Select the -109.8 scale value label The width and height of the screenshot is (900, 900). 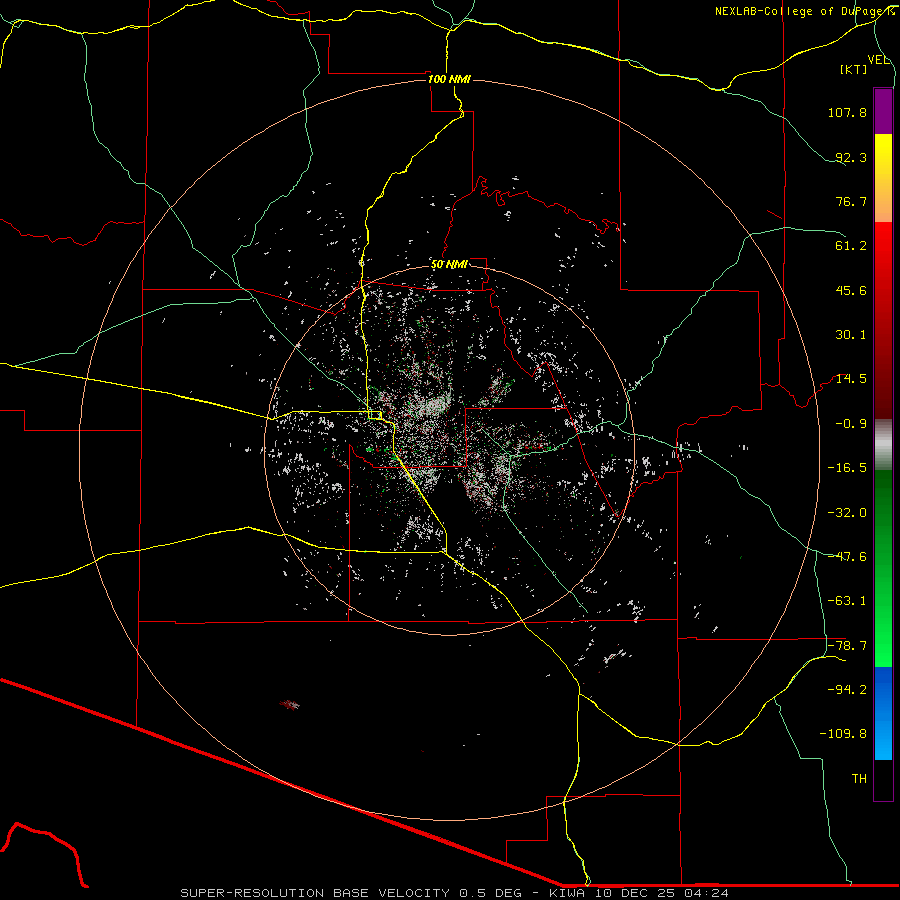[846, 733]
